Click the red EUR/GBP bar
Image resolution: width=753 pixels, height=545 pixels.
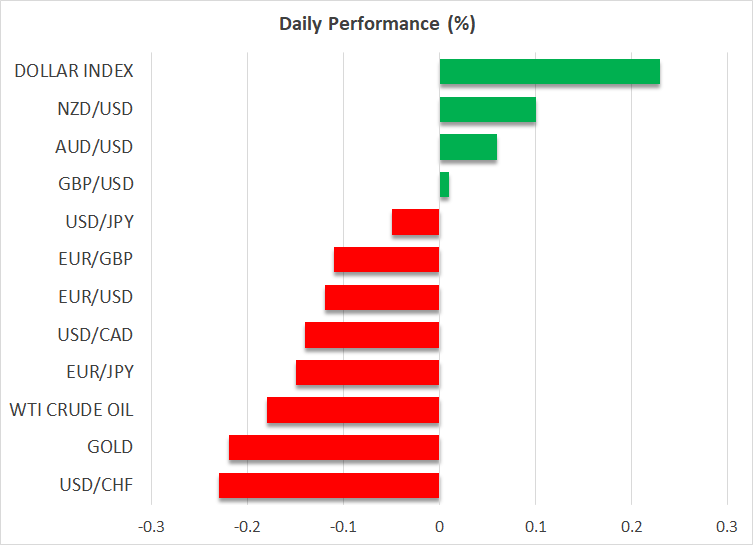tap(386, 260)
